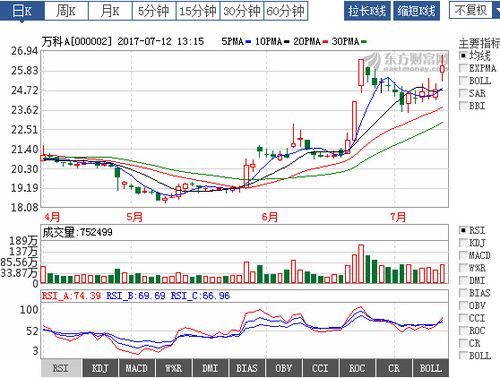500x378 pixels.
Task: Select the BBI main indicator option
Action: 472,106
